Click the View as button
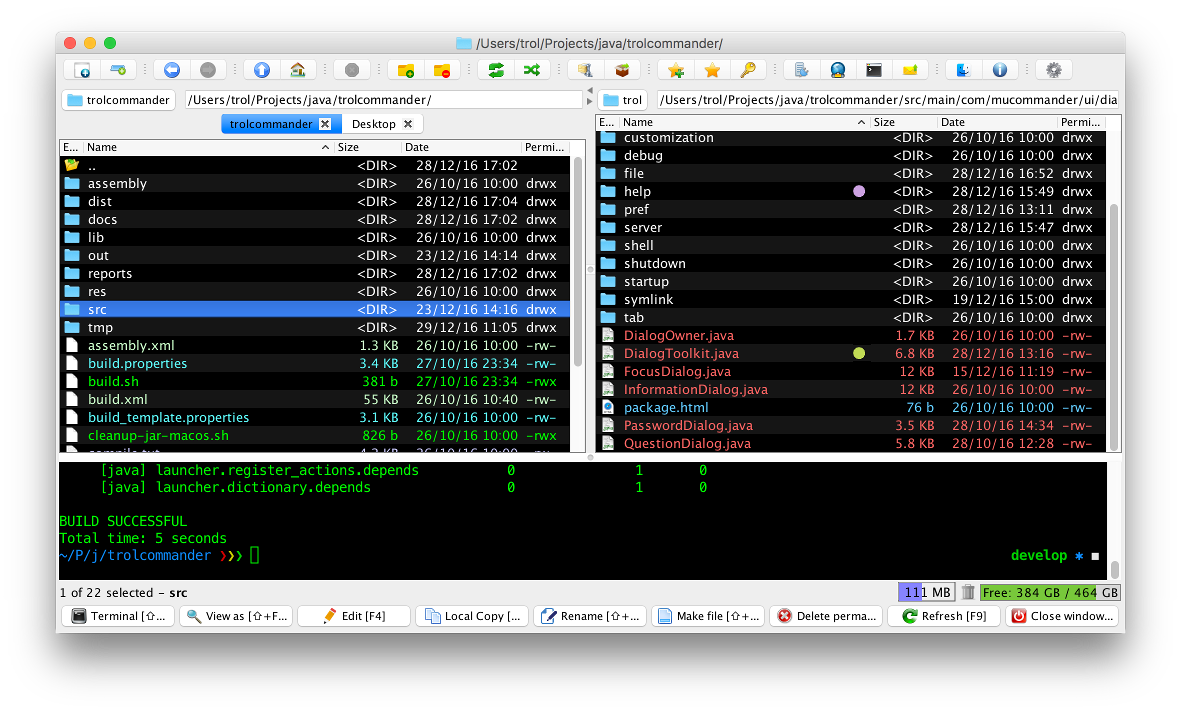 236,616
